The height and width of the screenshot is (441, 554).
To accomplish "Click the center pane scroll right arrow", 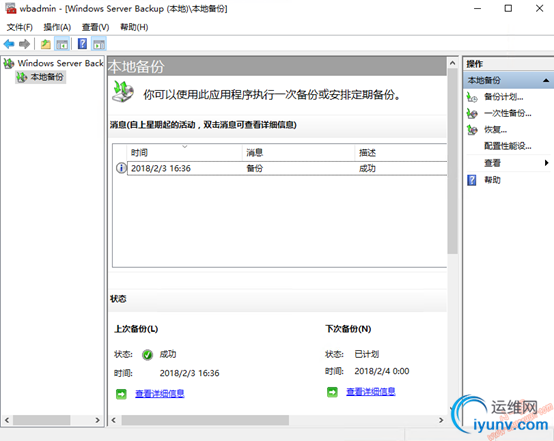I will [441, 420].
